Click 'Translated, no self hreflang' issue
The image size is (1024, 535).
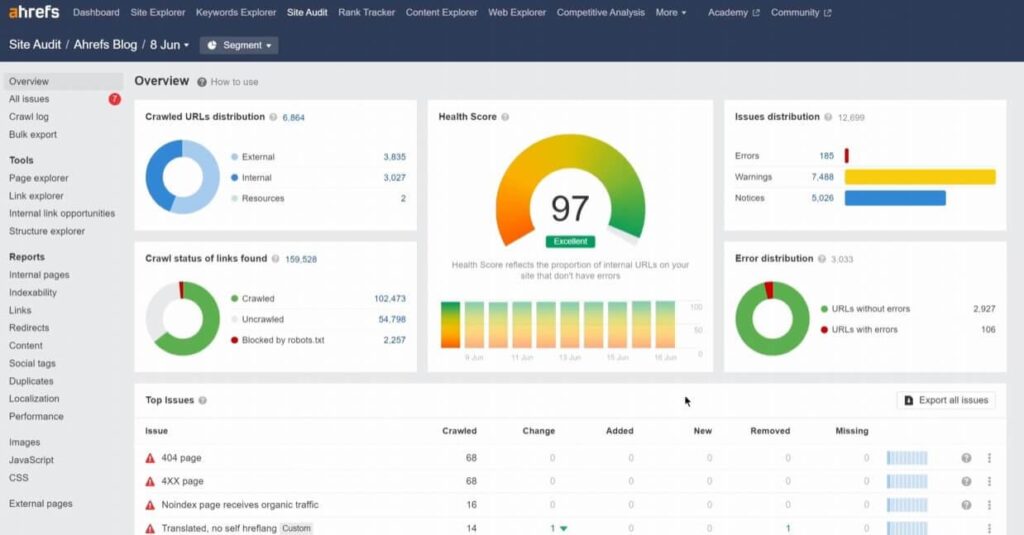coord(219,528)
